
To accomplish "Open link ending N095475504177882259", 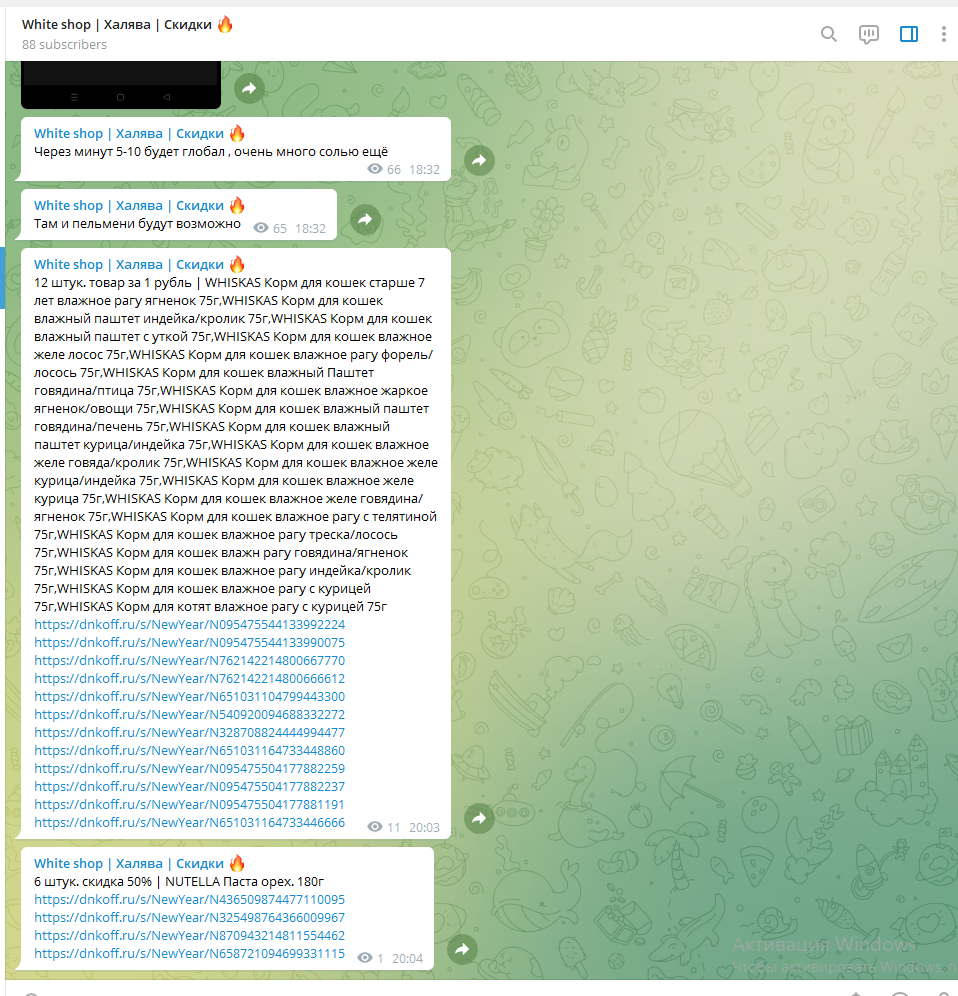I will pyautogui.click(x=189, y=769).
